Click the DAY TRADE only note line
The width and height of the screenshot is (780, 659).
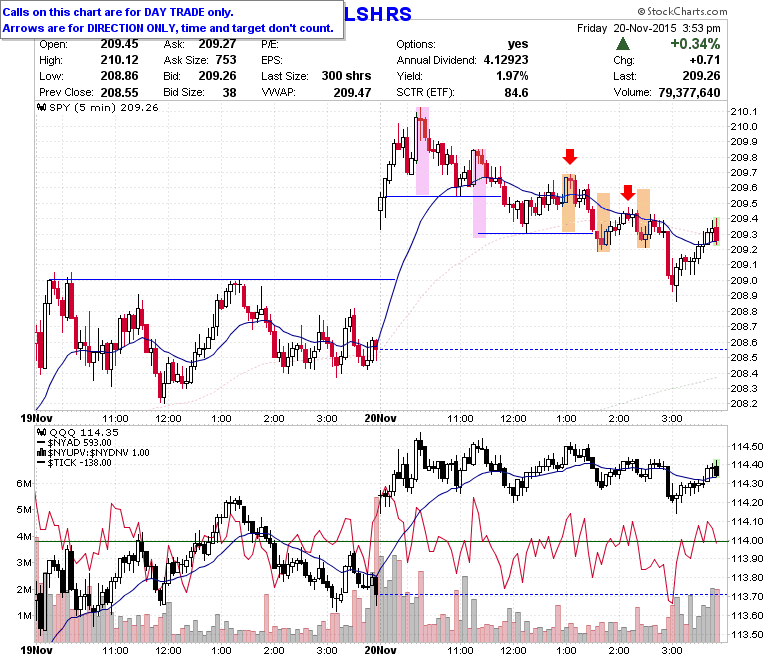coord(118,12)
